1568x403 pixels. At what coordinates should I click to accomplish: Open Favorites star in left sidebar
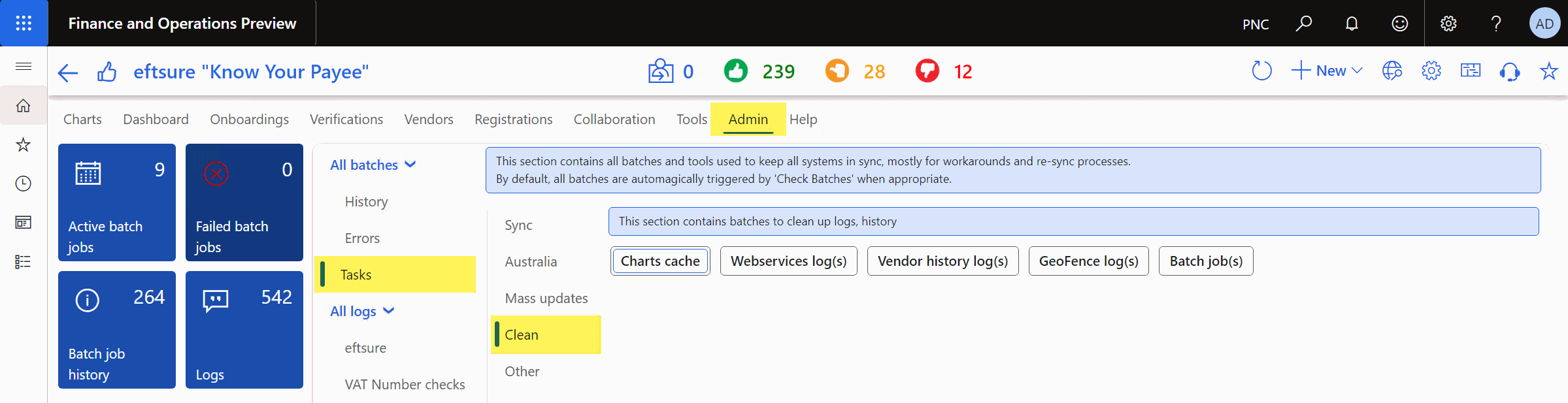(24, 145)
